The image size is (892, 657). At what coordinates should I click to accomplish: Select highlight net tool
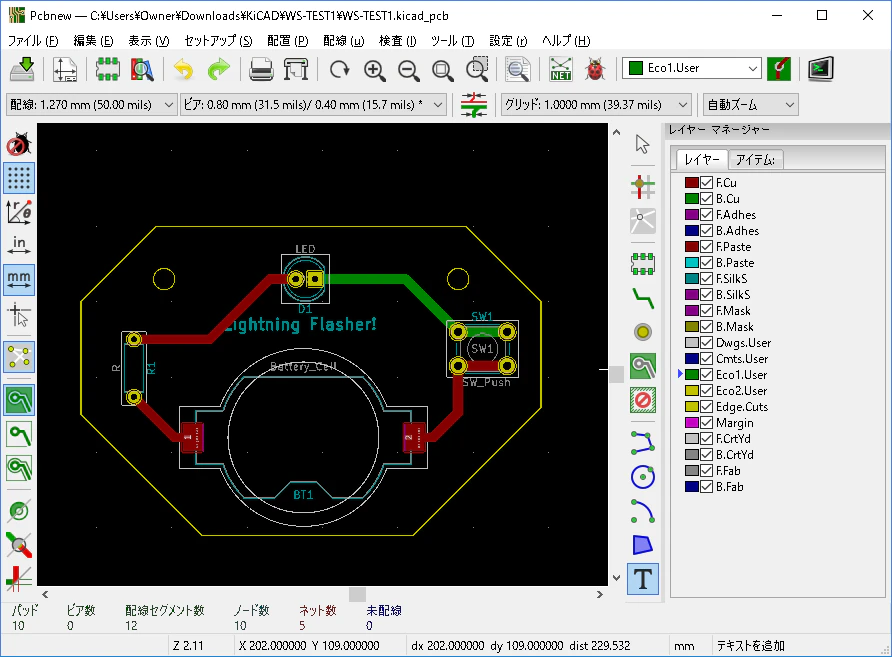(x=642, y=186)
